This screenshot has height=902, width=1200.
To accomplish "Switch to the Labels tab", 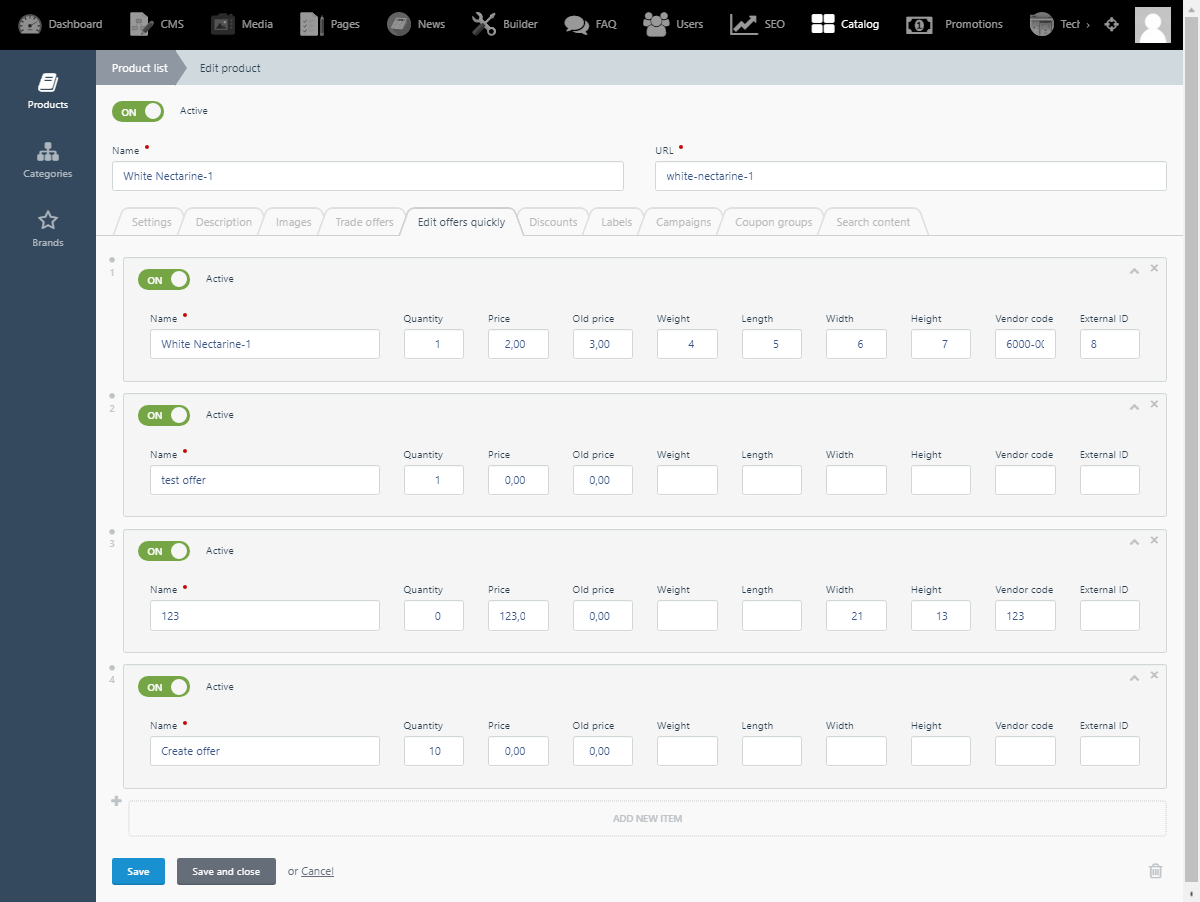I will pos(616,222).
